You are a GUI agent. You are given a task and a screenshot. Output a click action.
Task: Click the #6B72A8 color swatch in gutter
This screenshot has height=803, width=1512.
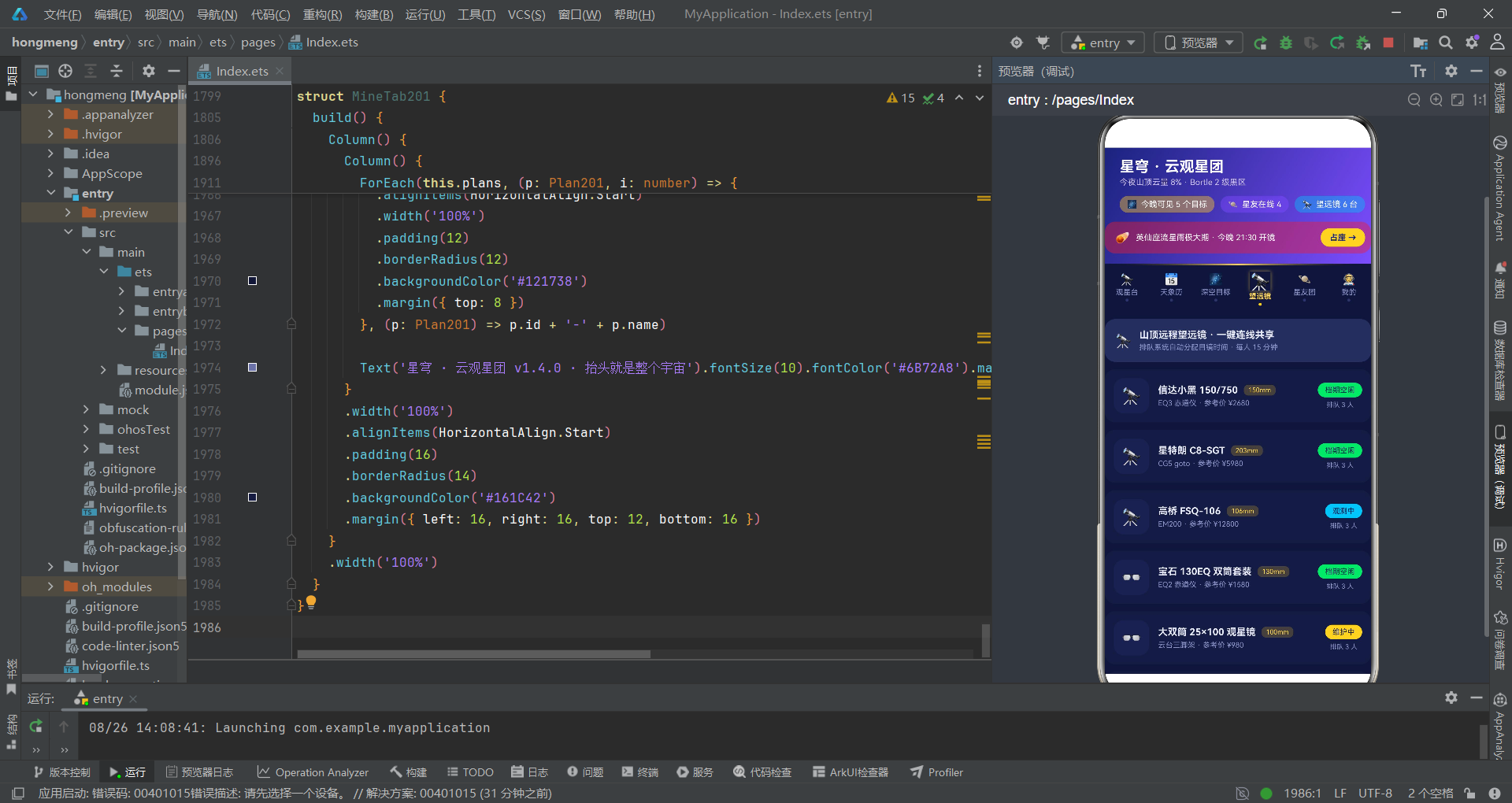pyautogui.click(x=252, y=367)
